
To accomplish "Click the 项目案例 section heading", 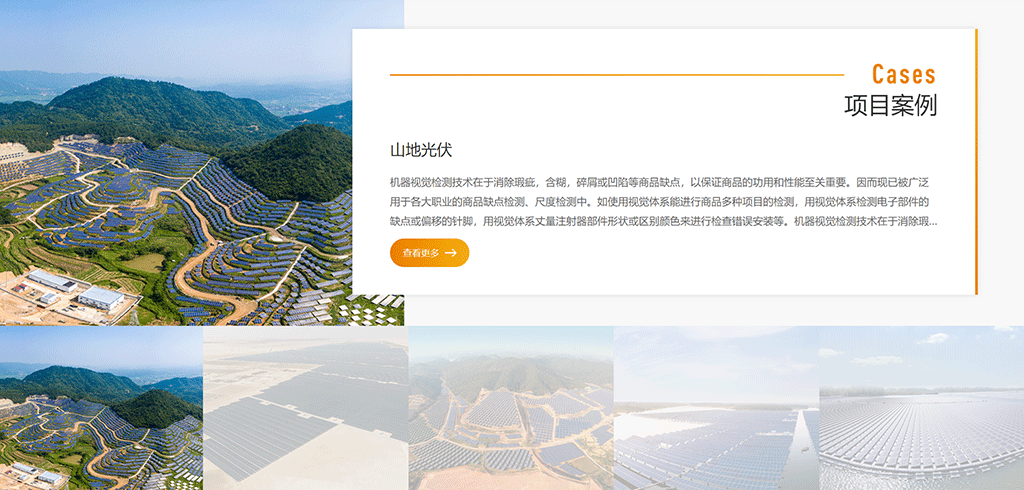I will point(890,105).
